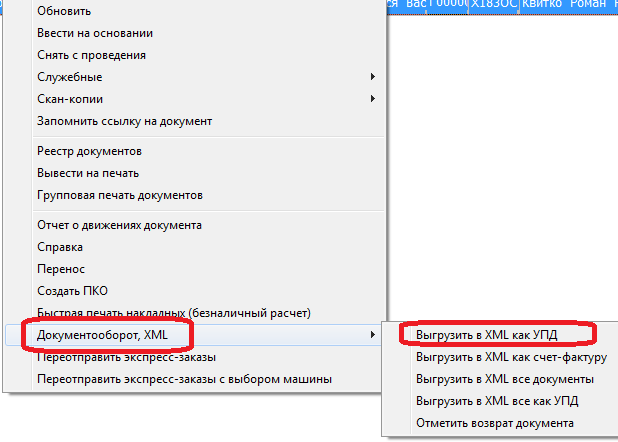The image size is (618, 442).
Task: Click 'Выгрузить в XML все документы'
Action: tap(505, 379)
